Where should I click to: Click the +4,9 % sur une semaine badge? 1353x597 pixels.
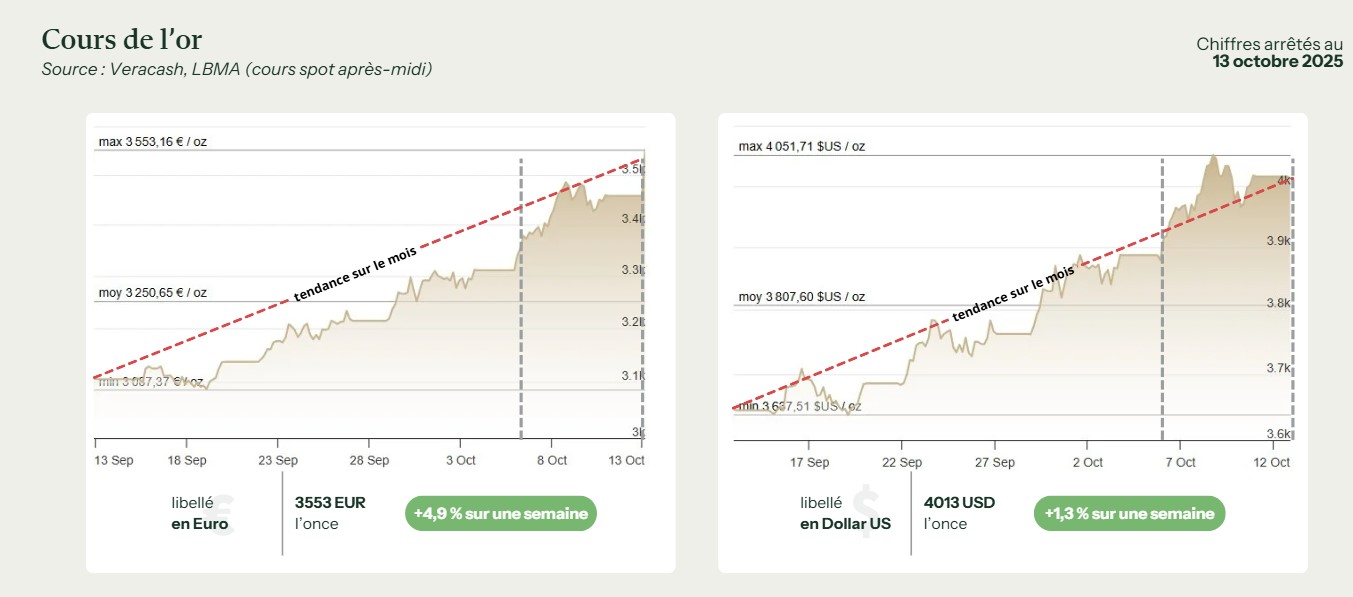tap(500, 514)
